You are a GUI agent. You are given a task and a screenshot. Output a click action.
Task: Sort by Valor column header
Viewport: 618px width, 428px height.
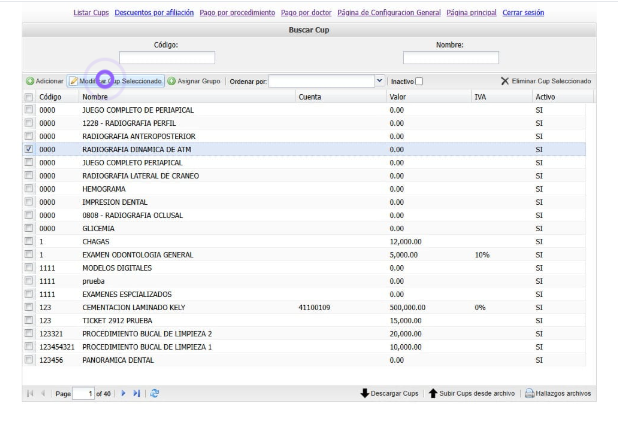pos(397,96)
